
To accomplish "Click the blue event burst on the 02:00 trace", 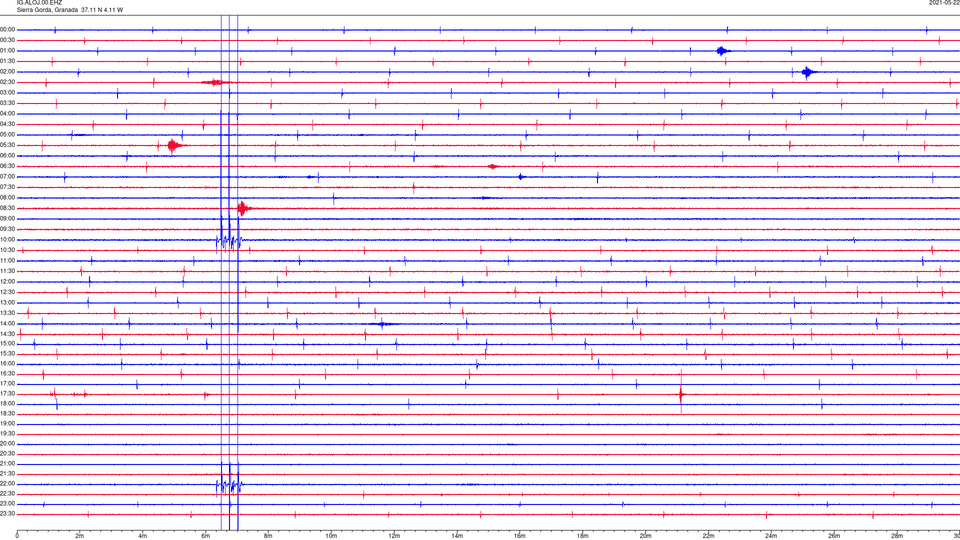I will [x=808, y=72].
